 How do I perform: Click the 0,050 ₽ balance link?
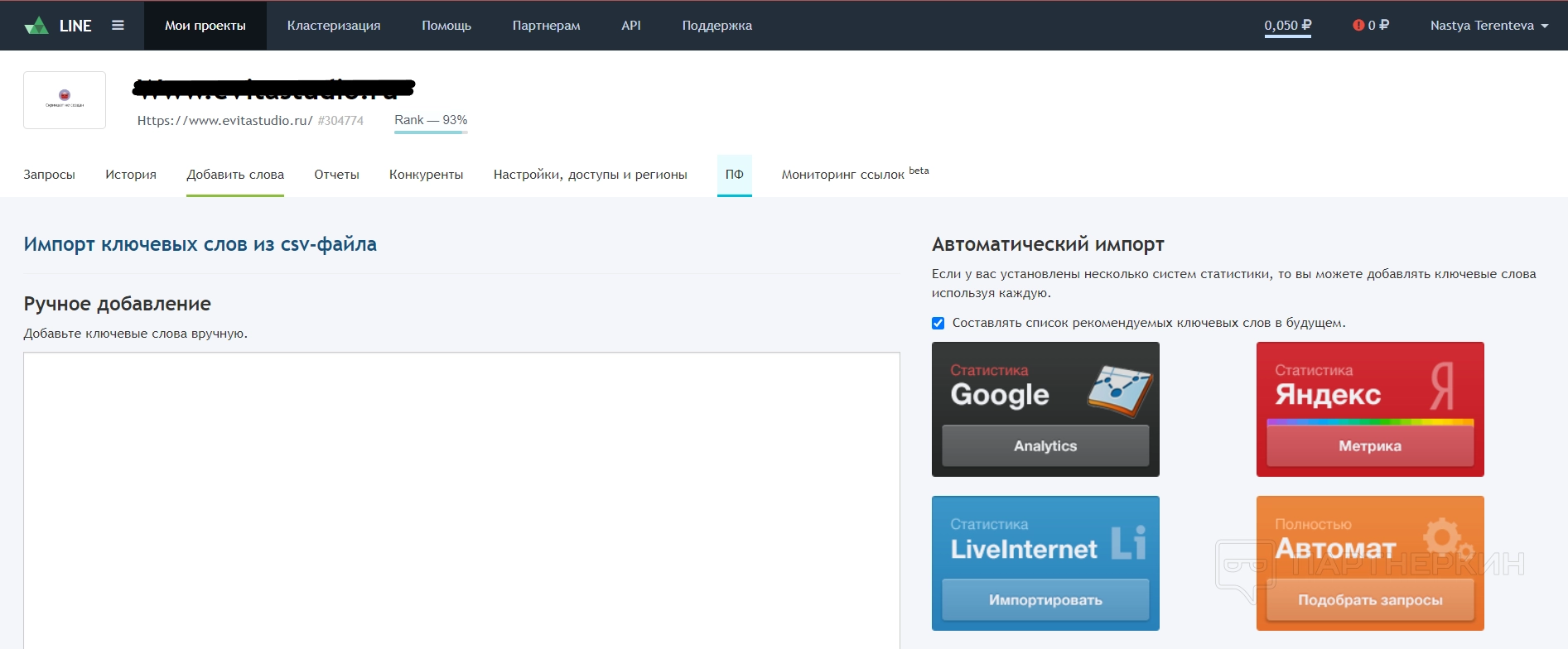(1288, 26)
